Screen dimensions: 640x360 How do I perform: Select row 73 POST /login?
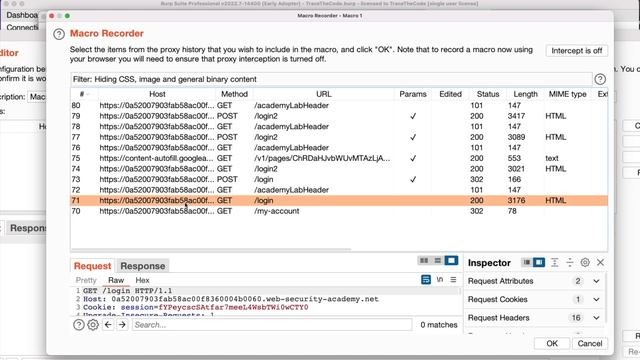tap(339, 180)
